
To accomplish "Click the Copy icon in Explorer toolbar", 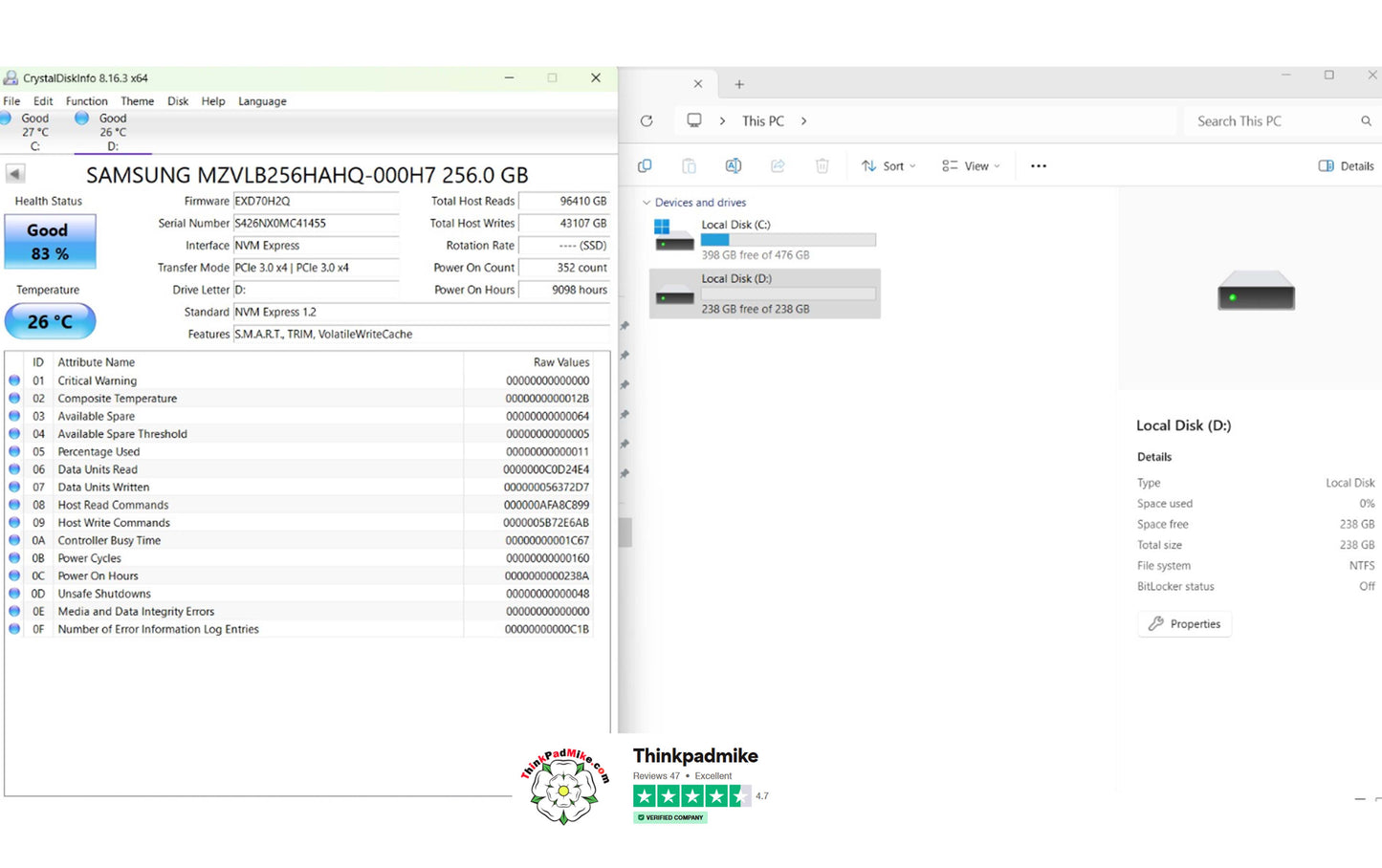I will (x=645, y=166).
